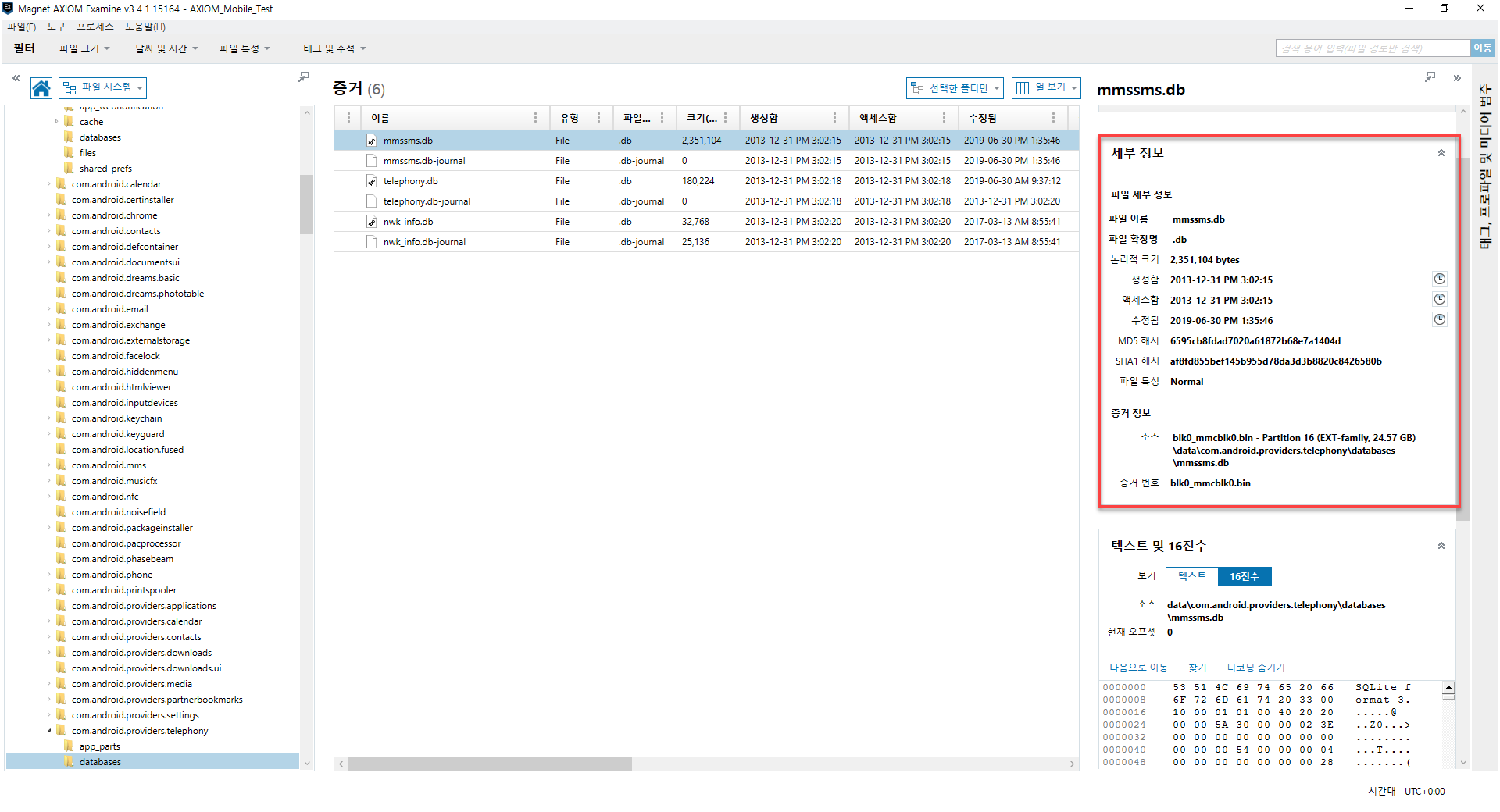Click clock icon beside created timestamp
This screenshot has height=812, width=1500.
tap(1439, 279)
